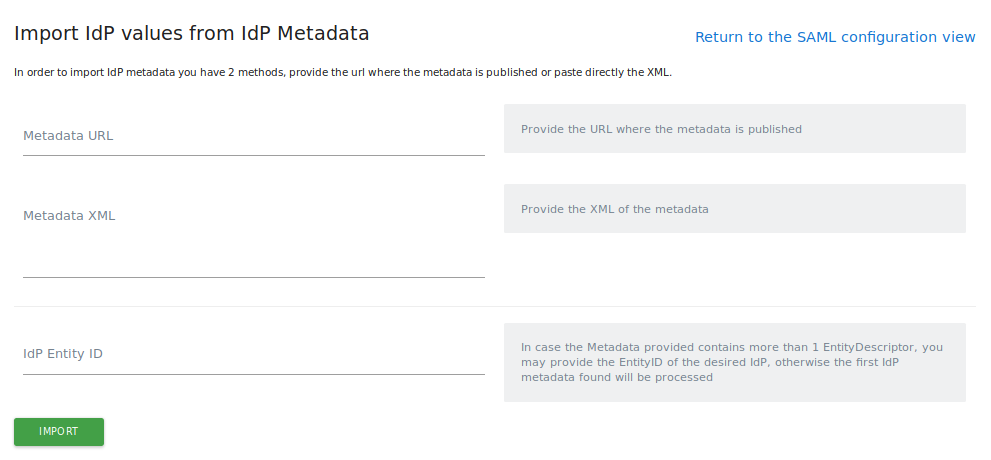Screen dimensions: 991x460
Task: Click the underline beneath IdP Entity ID
Action: 253,374
